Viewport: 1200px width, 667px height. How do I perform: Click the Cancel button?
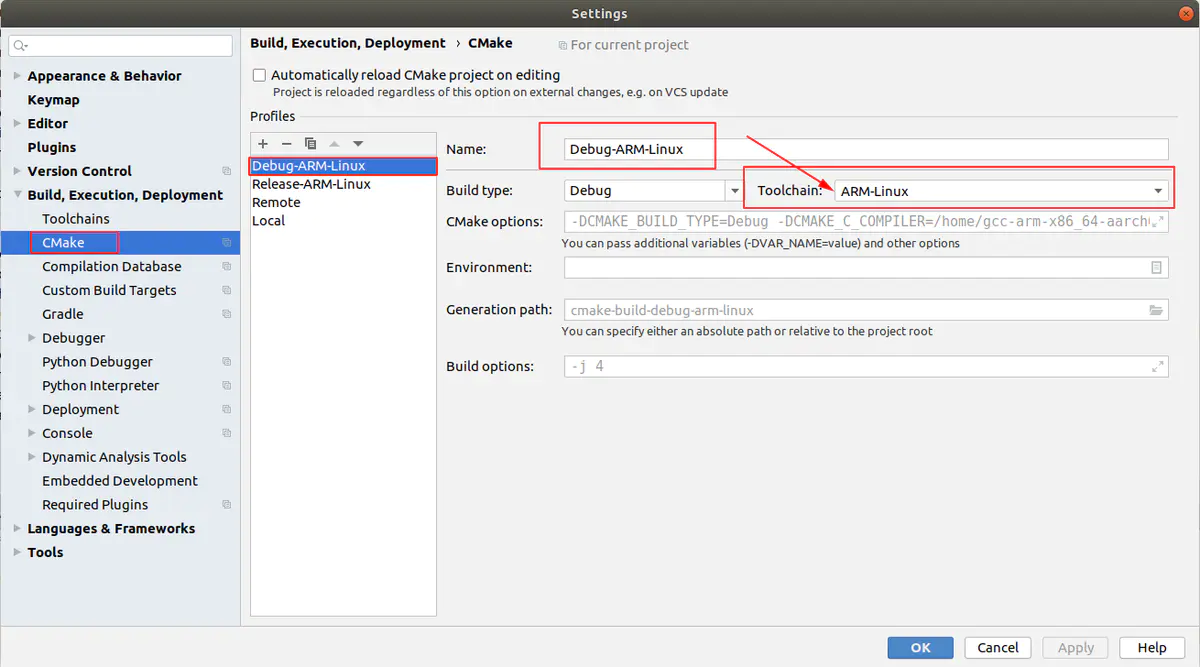[997, 647]
